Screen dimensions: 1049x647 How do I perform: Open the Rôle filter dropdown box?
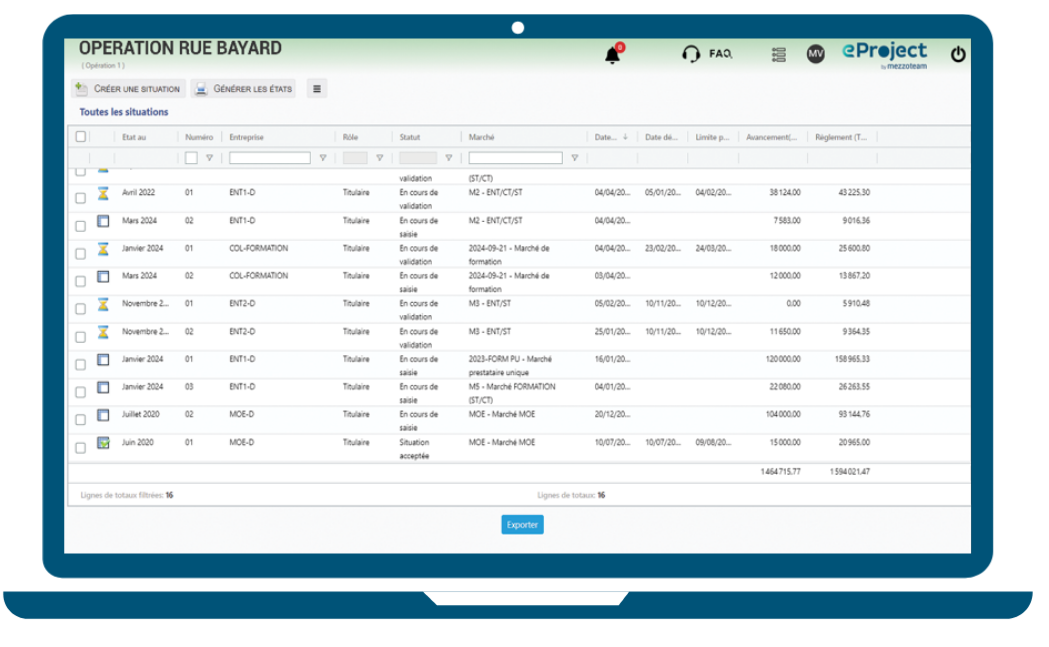pos(355,158)
